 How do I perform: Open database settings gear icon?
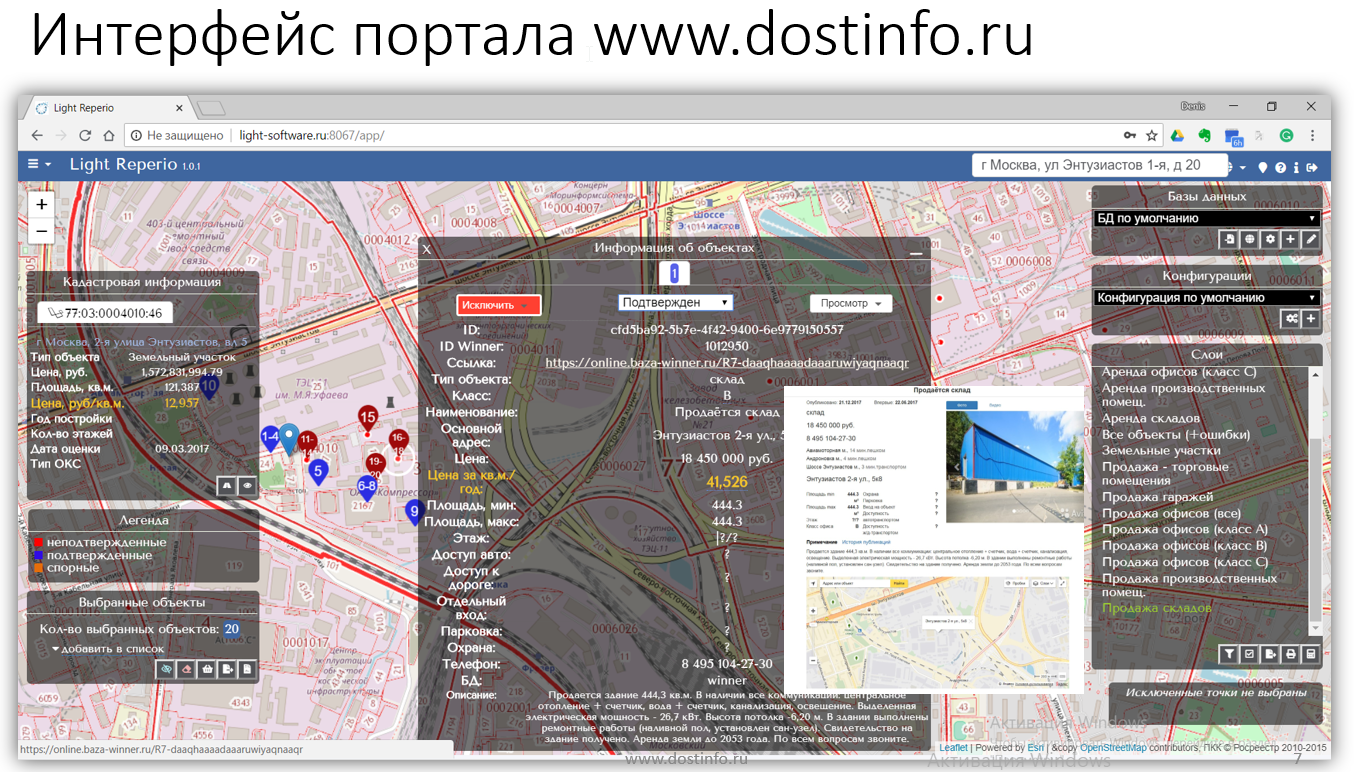click(x=1270, y=240)
